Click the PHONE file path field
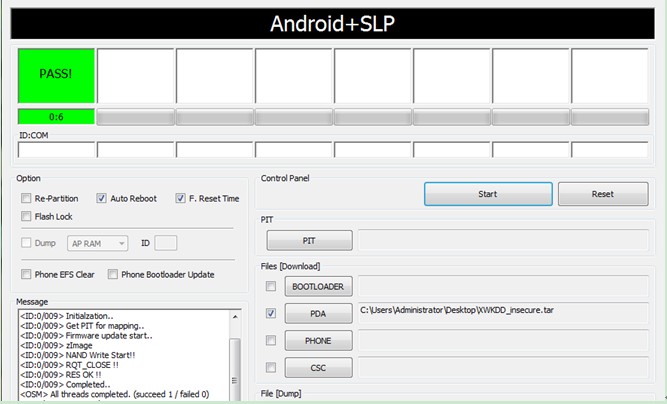 [x=504, y=340]
